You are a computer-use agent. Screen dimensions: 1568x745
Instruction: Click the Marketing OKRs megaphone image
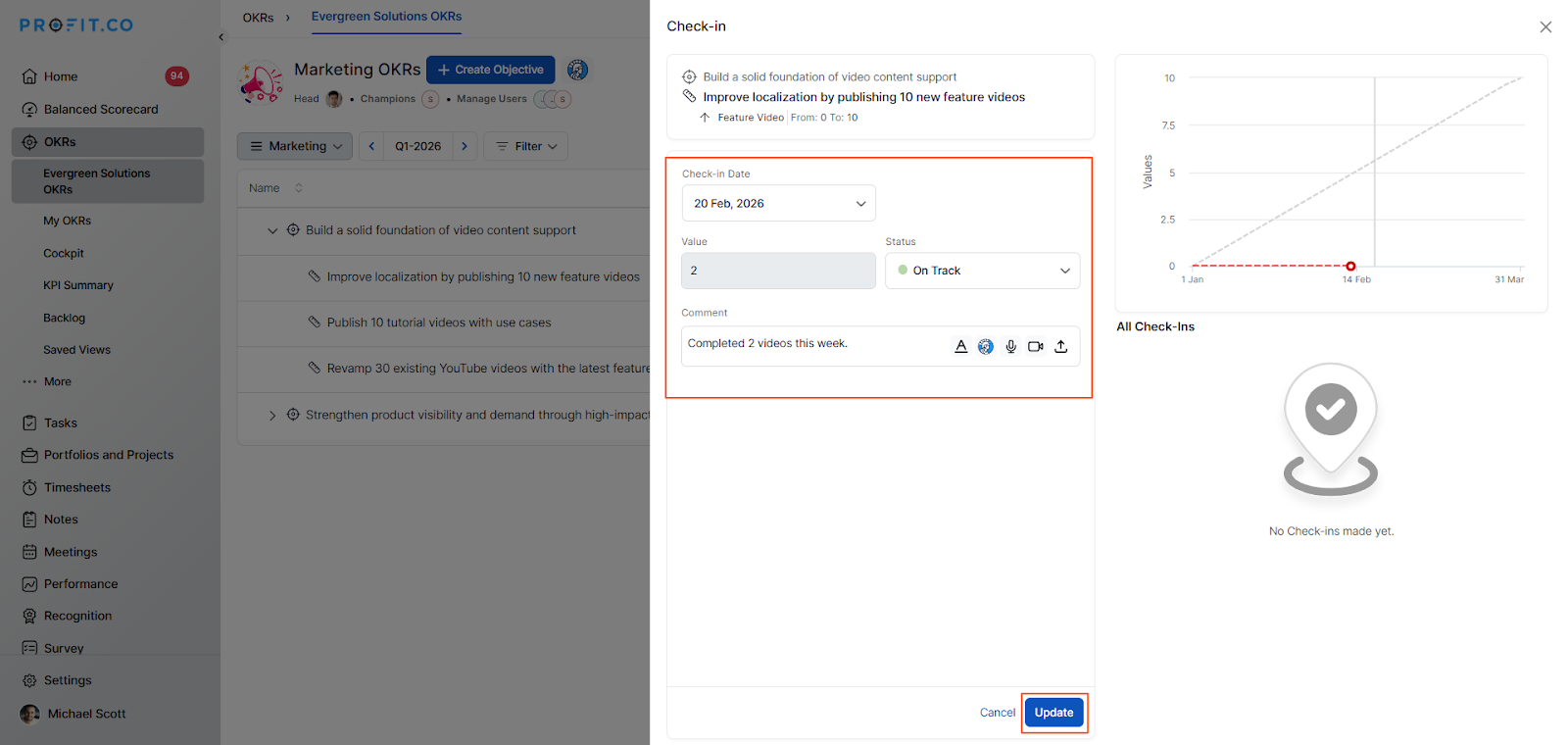(x=261, y=82)
